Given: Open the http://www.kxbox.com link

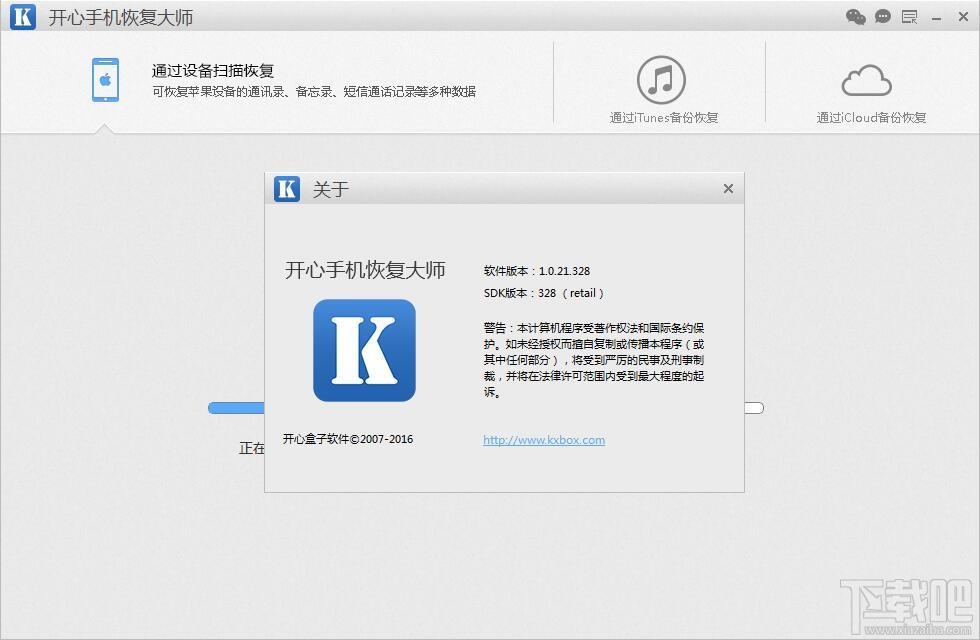Looking at the screenshot, I should (544, 440).
